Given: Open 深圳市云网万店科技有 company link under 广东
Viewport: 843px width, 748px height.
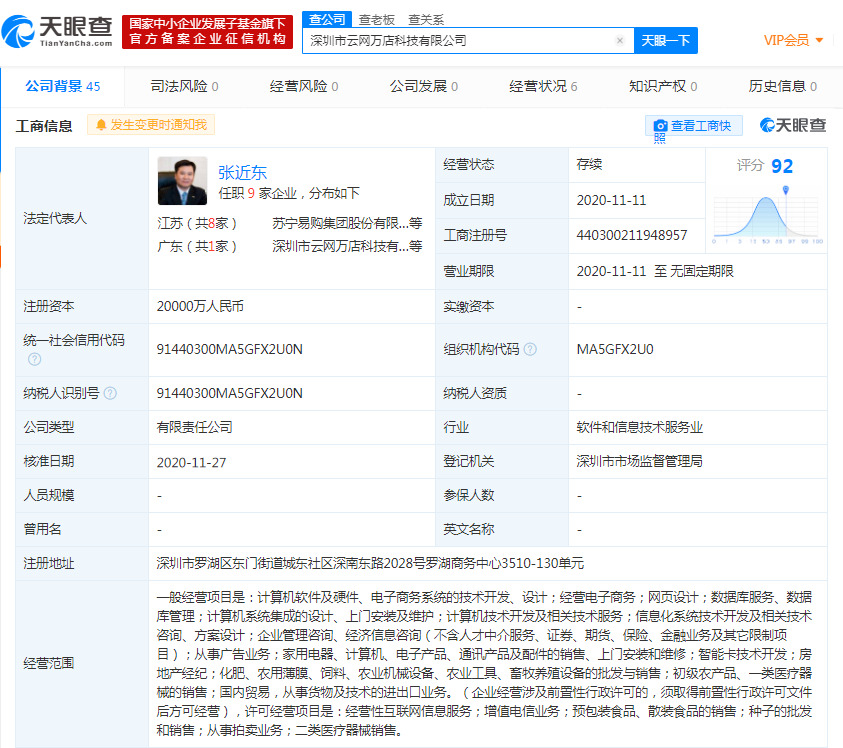Looking at the screenshot, I should click(x=347, y=246).
